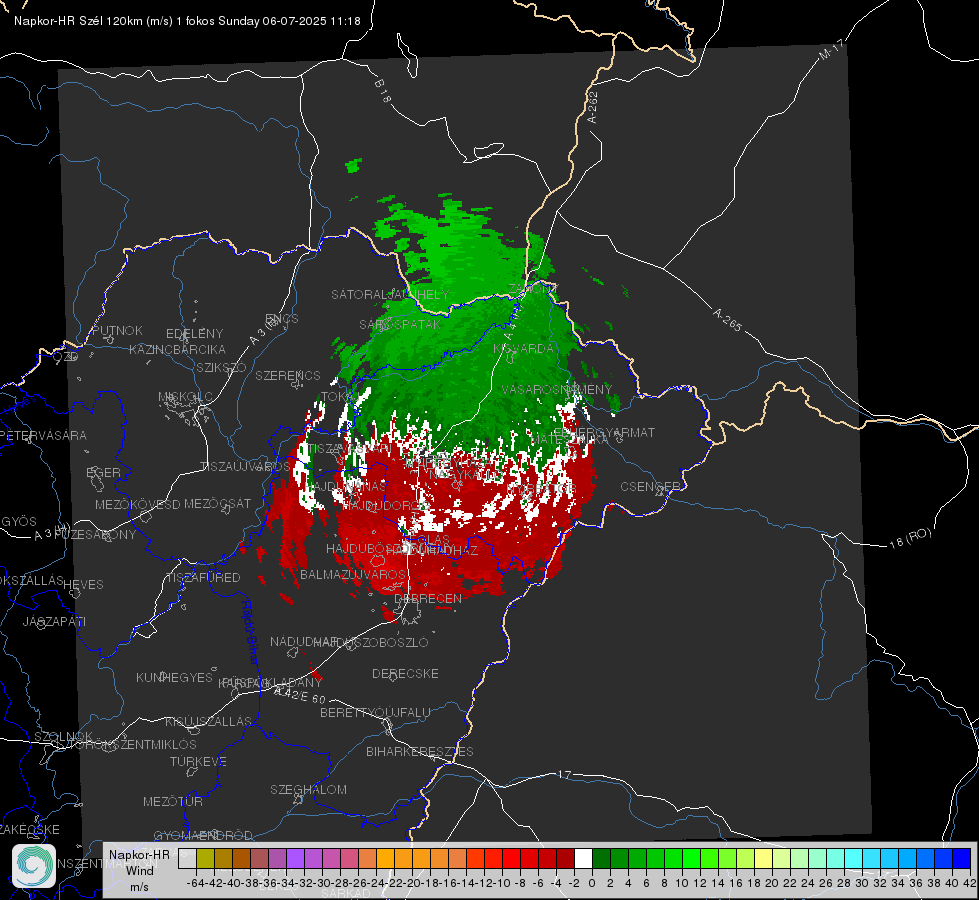The width and height of the screenshot is (979, 900).
Task: Click the SÁROSPATAK city label
Action: click(x=400, y=325)
